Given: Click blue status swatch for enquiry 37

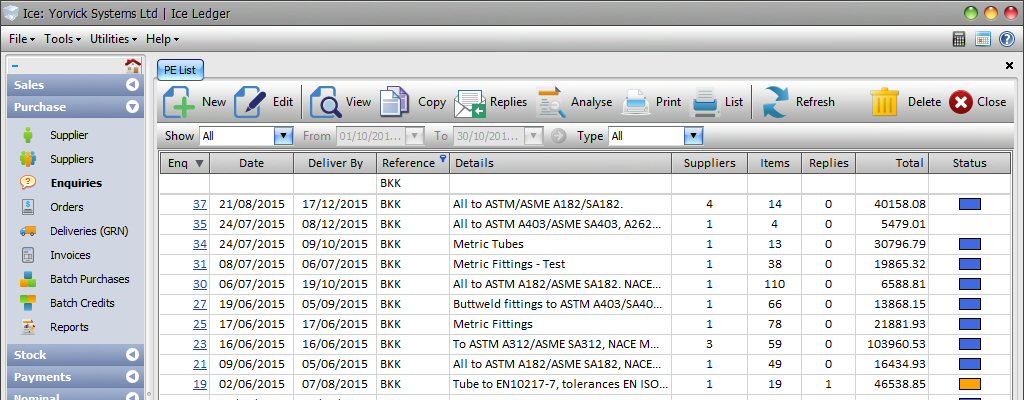Looking at the screenshot, I should pyautogui.click(x=970, y=204).
